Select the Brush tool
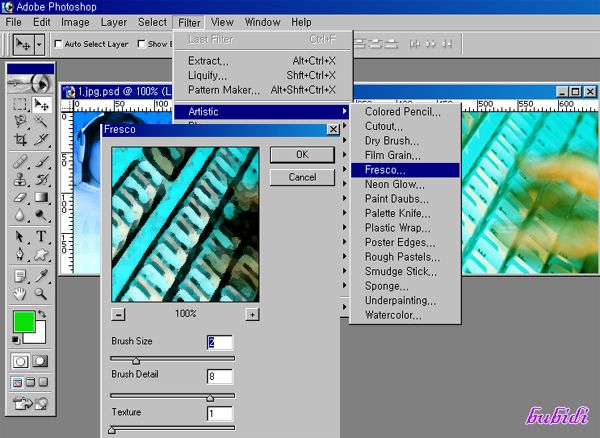 click(41, 162)
